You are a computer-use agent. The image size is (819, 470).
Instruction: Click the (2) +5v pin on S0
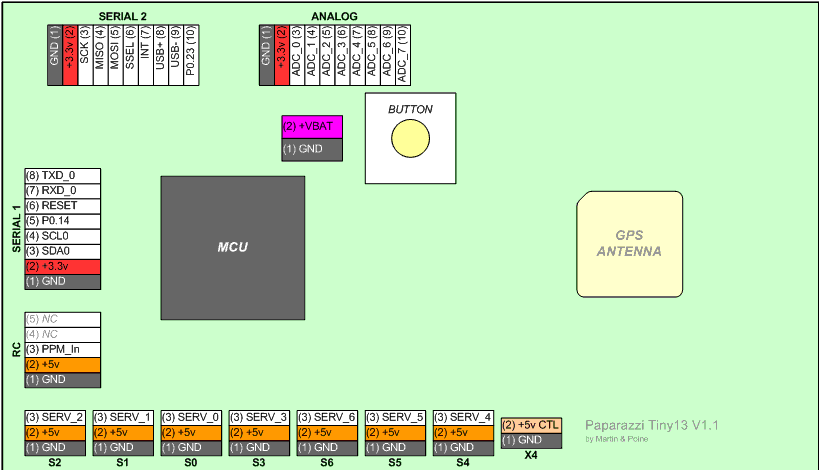191,432
